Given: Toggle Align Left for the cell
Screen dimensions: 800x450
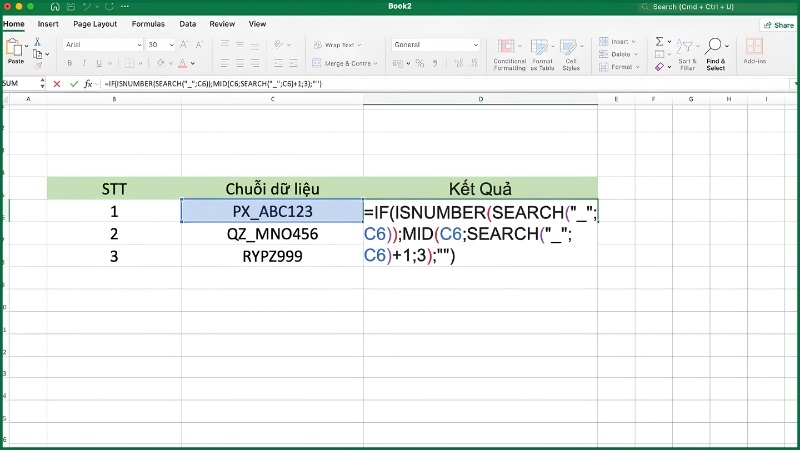Looking at the screenshot, I should (224, 63).
